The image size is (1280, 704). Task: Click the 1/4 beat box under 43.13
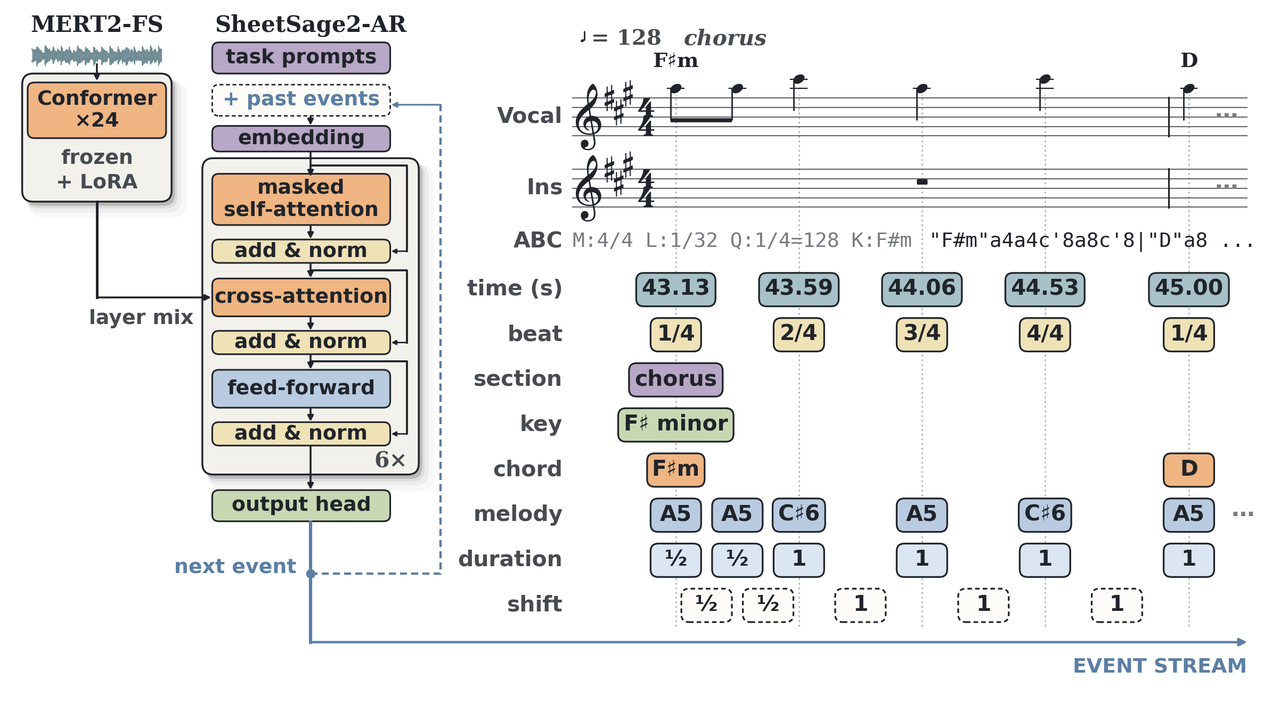[x=676, y=334]
